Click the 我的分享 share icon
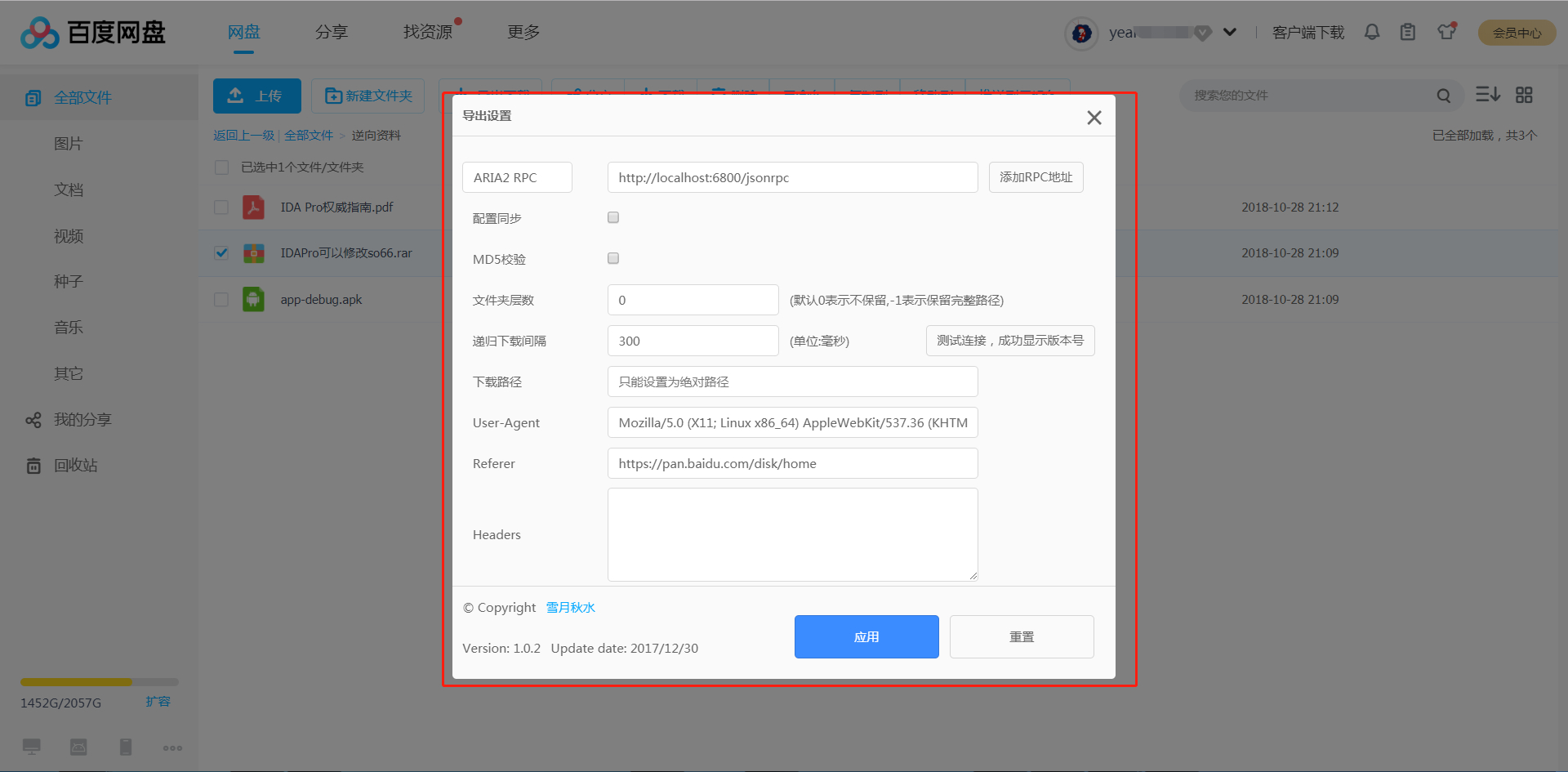 click(x=33, y=420)
